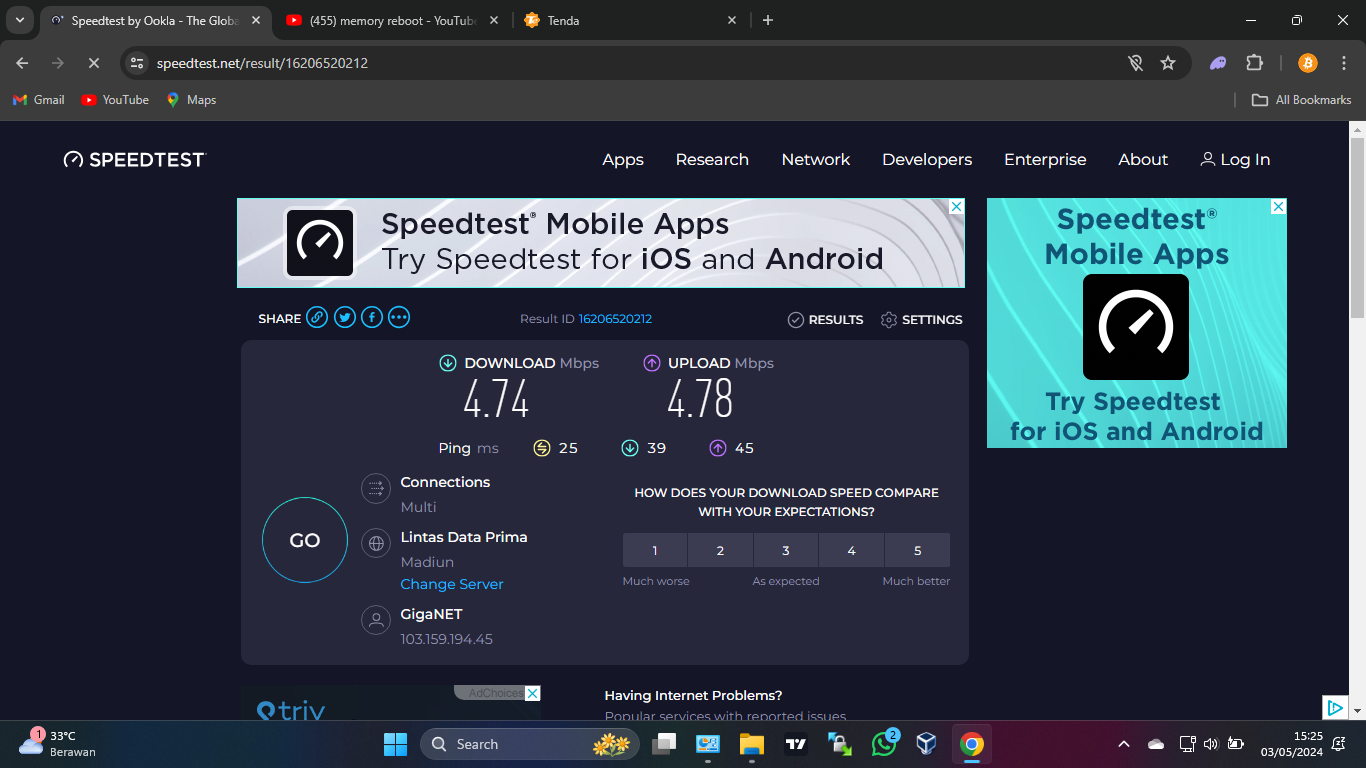Expand the tab search dropdown

(19, 20)
